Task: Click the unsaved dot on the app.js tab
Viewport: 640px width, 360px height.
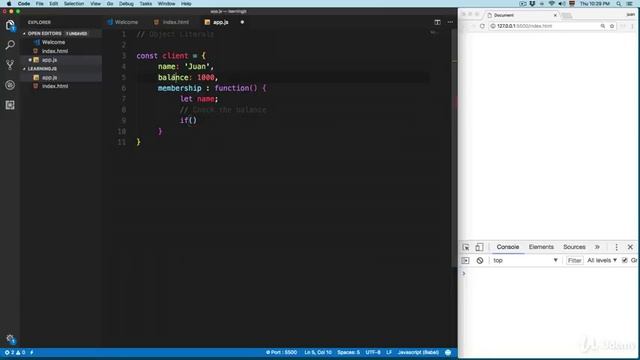Action: pyautogui.click(x=242, y=22)
